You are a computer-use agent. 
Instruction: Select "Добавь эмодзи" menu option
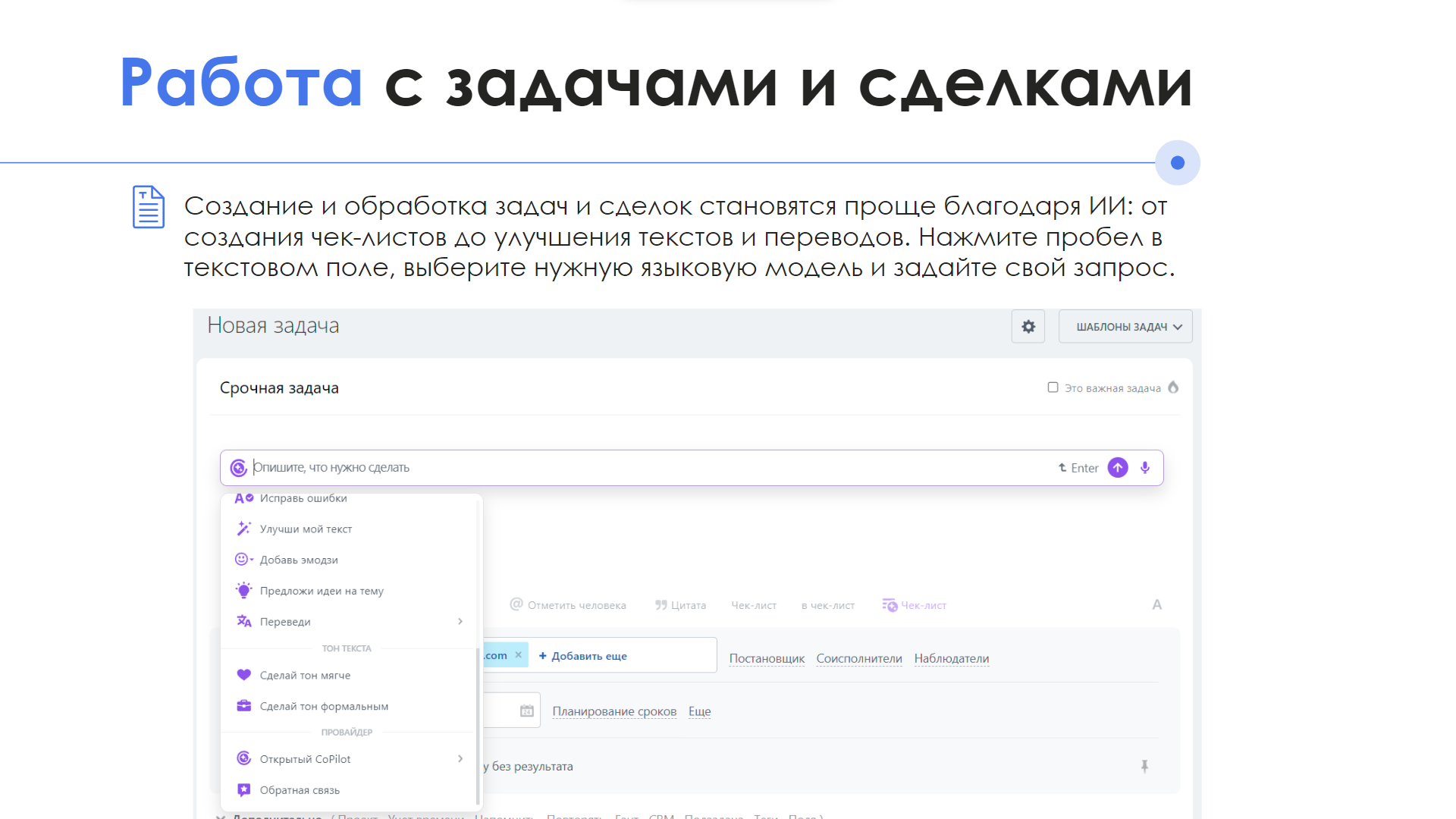(x=299, y=560)
